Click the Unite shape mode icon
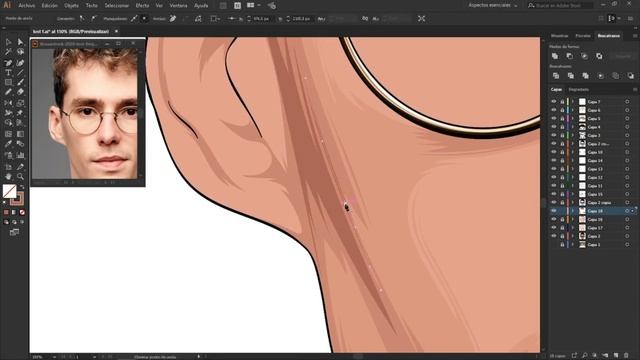This screenshot has width=640, height=360. 555,56
